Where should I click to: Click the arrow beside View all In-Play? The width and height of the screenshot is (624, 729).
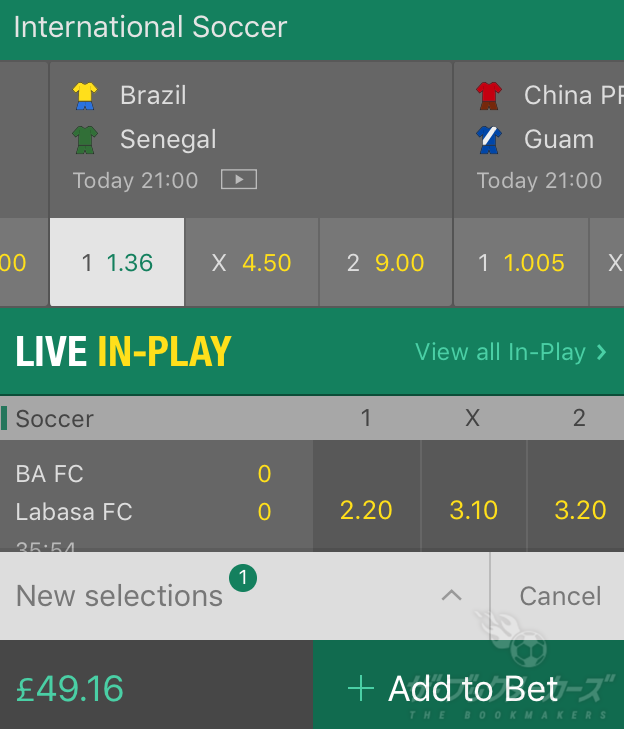pyautogui.click(x=601, y=352)
